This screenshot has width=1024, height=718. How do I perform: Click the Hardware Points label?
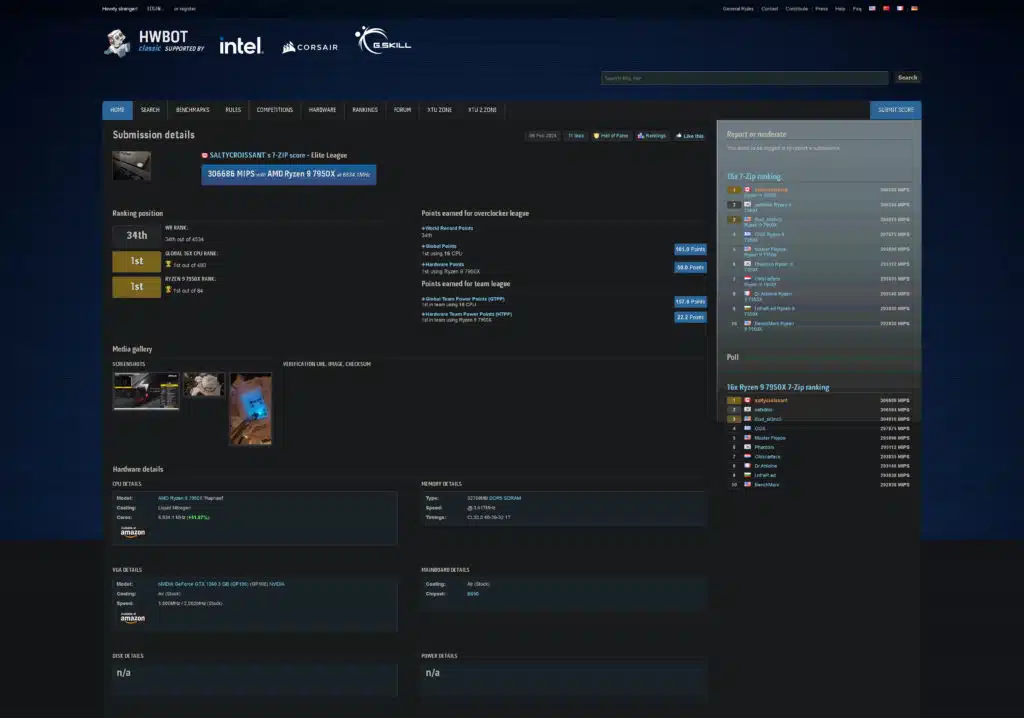point(443,265)
